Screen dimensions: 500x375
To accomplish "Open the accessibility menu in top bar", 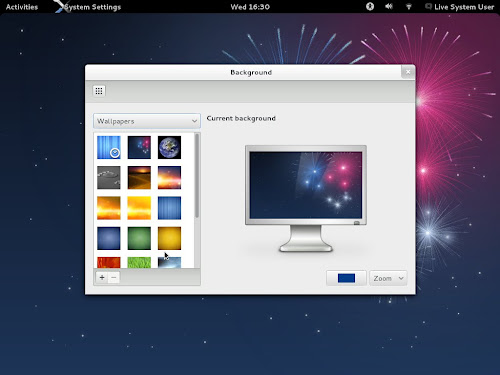I will pos(370,6).
